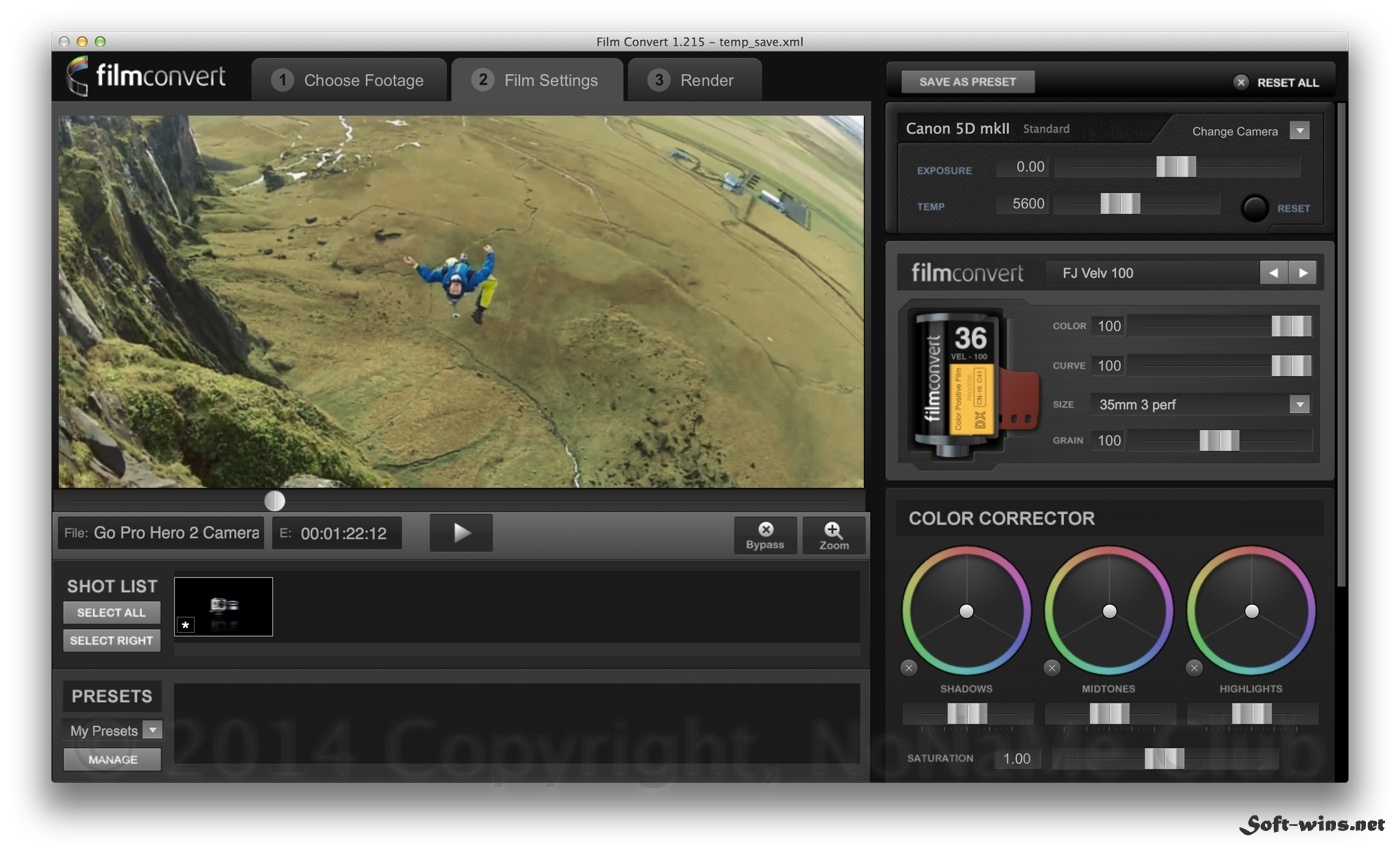Open the FJ Velv 100 film stock selector
Screen dimensions: 1400x854
tap(1152, 273)
